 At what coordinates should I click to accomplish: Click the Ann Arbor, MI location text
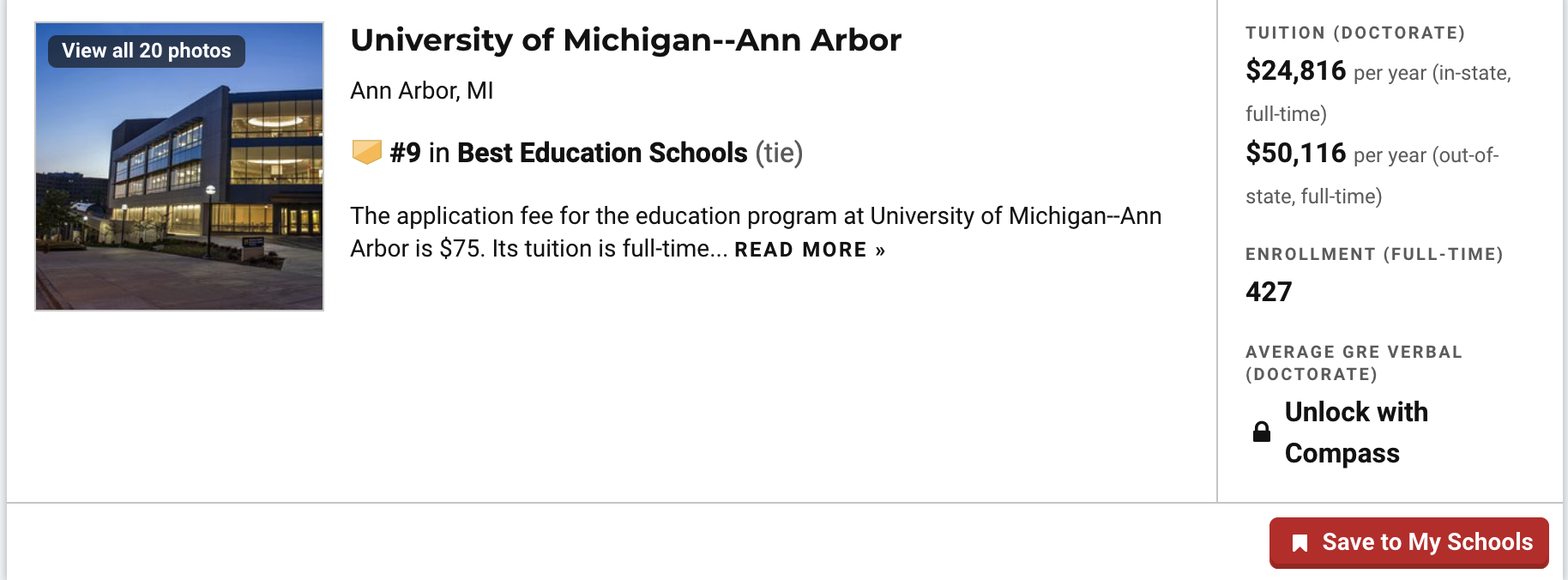pos(422,90)
